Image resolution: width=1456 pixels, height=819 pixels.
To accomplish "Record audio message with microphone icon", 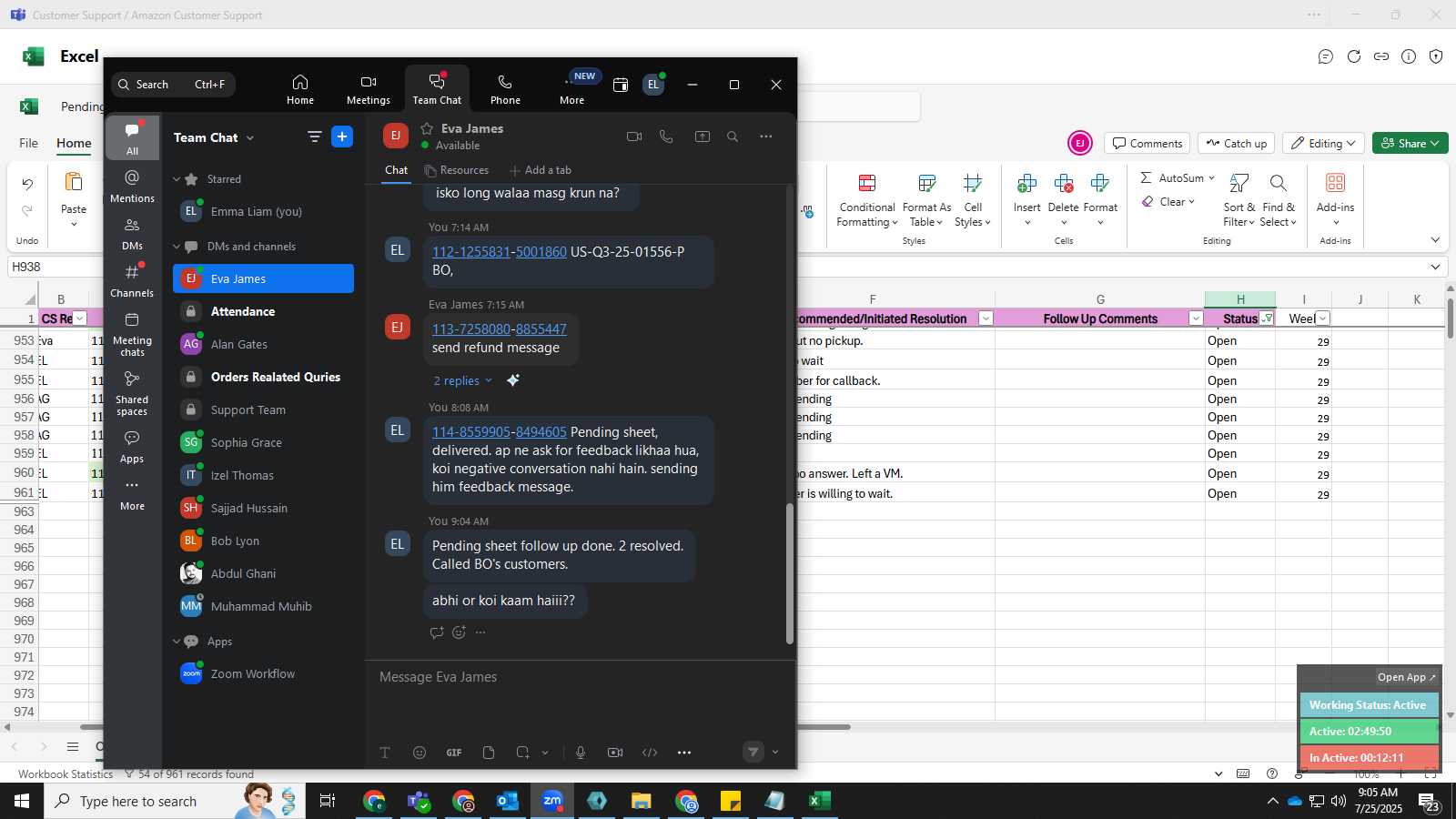I will 581,753.
